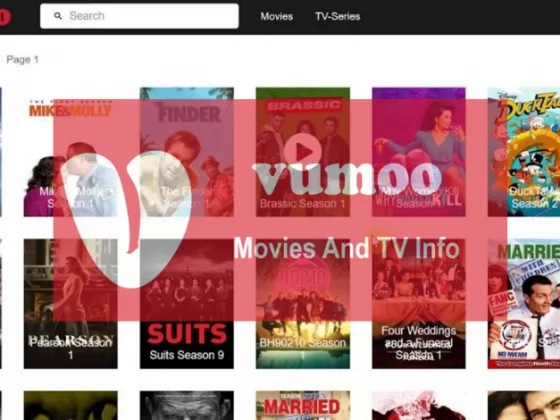Open the Movies menu item
Image resolution: width=560 pixels, height=420 pixels.
[276, 16]
